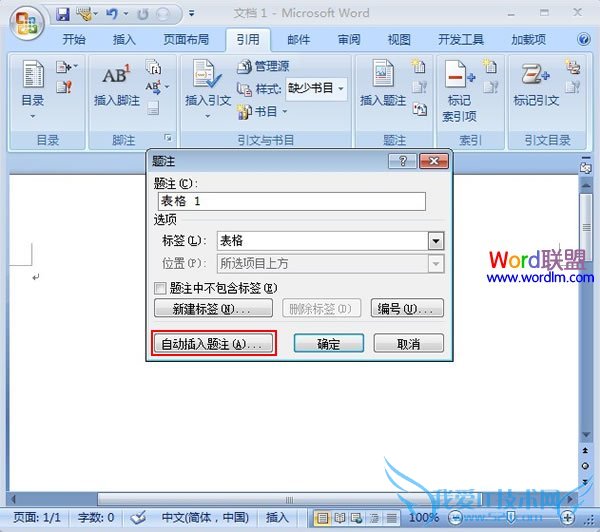Click the 标记引文 mark citation button
This screenshot has height=532, width=600.
tap(536, 84)
